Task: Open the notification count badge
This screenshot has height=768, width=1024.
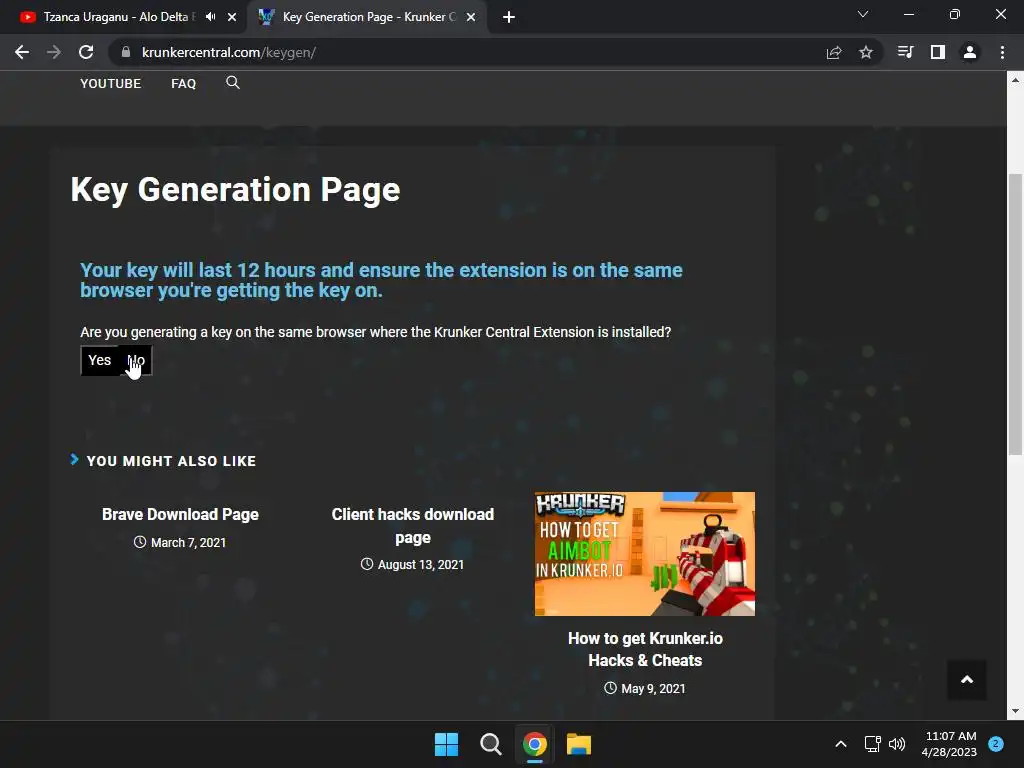Action: 996,744
